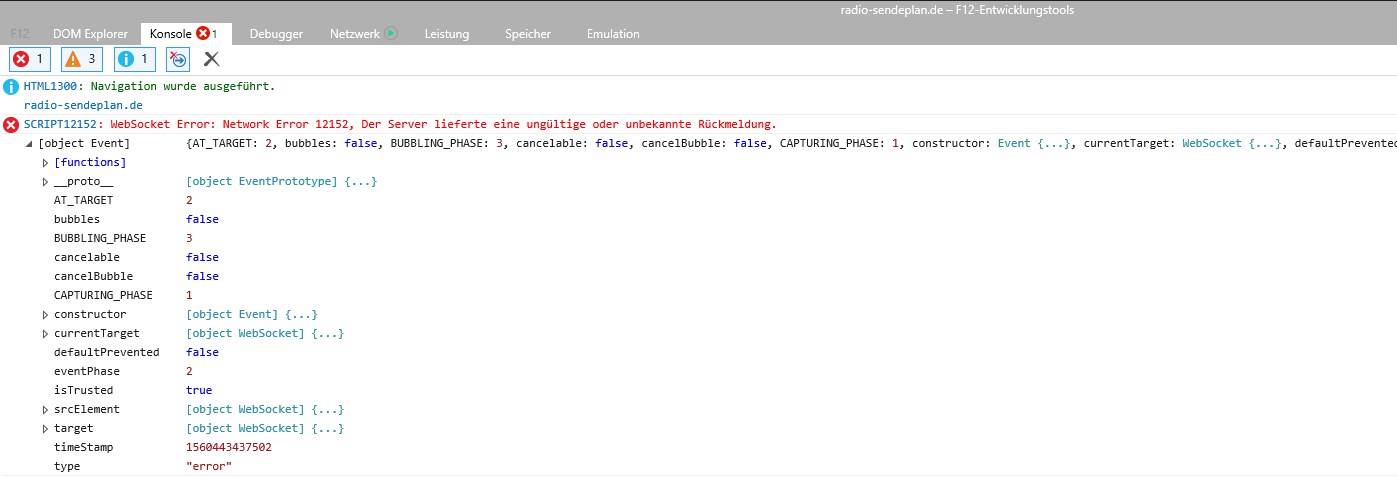Click the red error badge on Konsole tab
Image resolution: width=1397 pixels, height=477 pixels.
tap(203, 33)
